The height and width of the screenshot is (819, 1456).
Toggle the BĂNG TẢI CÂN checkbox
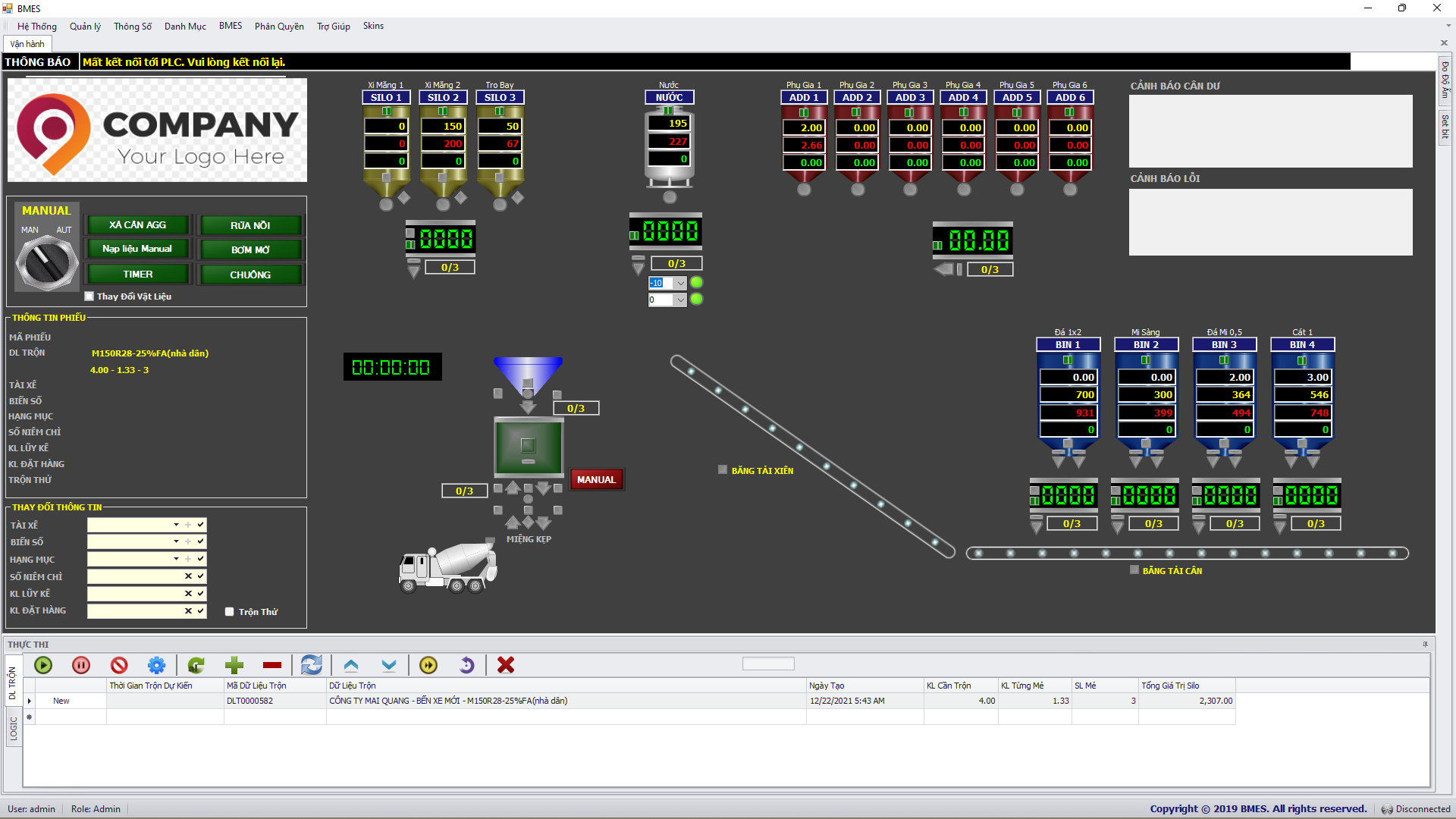1134,570
